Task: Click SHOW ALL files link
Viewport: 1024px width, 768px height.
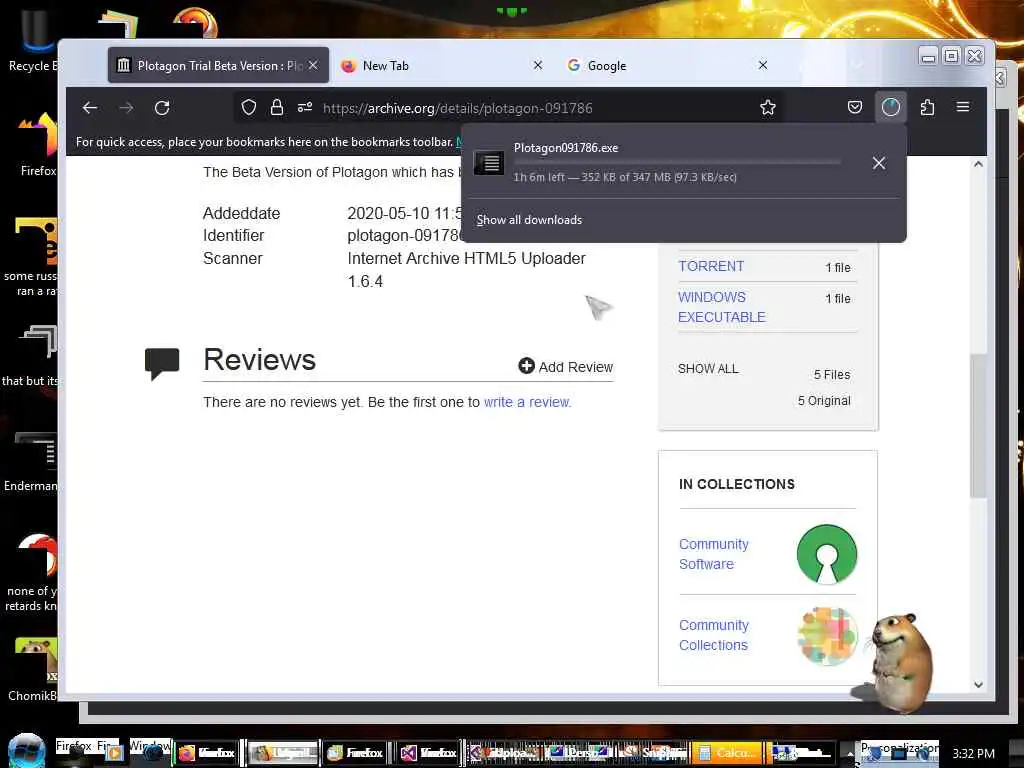Action: click(708, 369)
